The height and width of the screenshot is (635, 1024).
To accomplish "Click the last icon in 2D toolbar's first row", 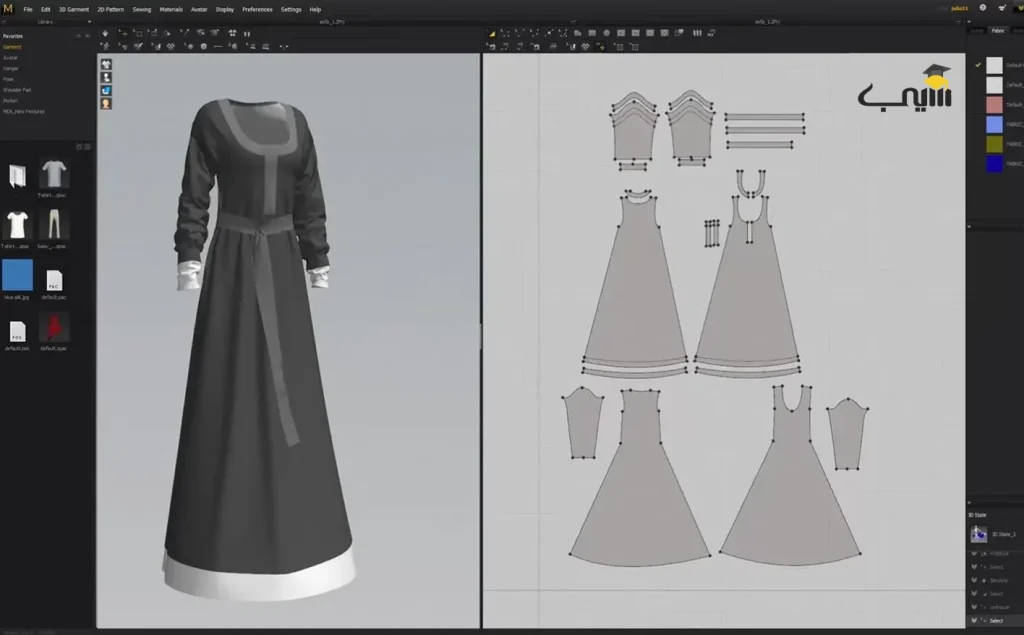I will click(x=712, y=33).
